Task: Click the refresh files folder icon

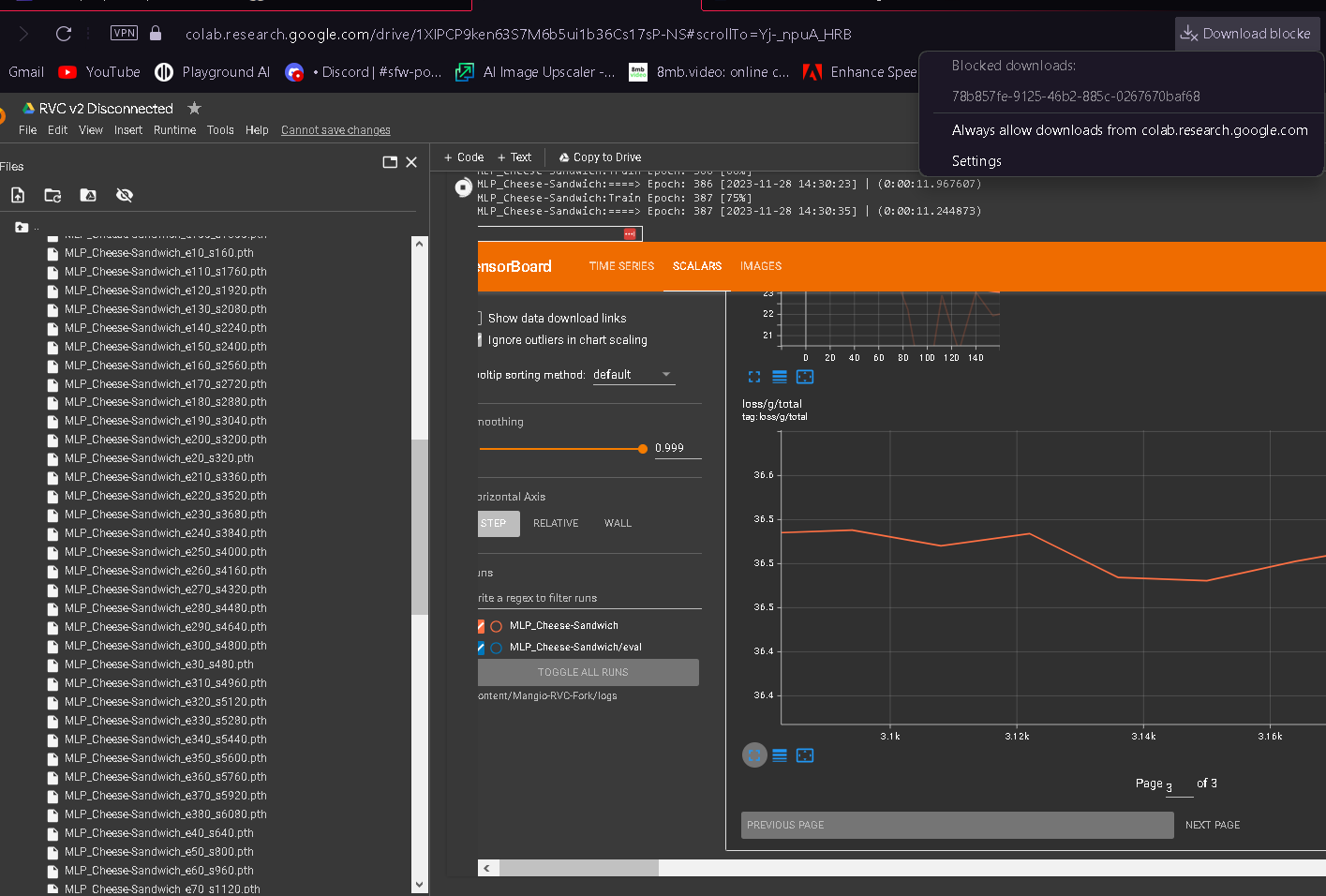Action: [52, 195]
